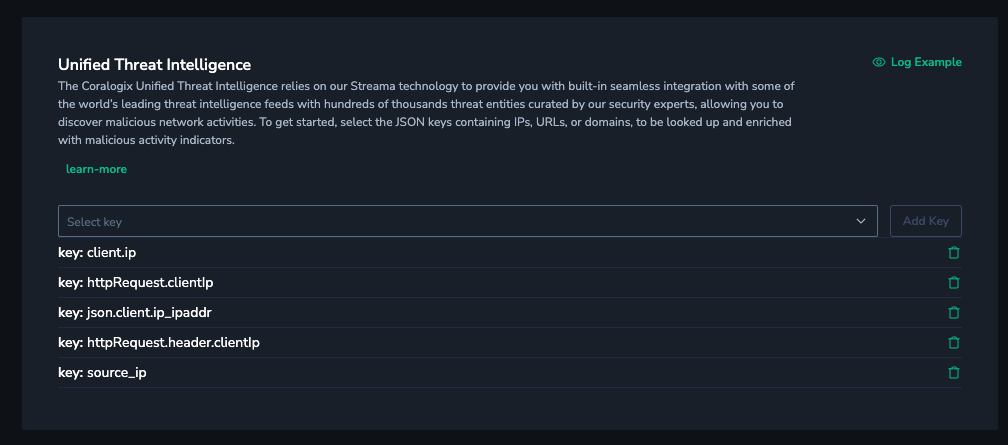This screenshot has height=445, width=1008.
Task: Remove the httpRequest.header.clientIp key
Action: [953, 343]
